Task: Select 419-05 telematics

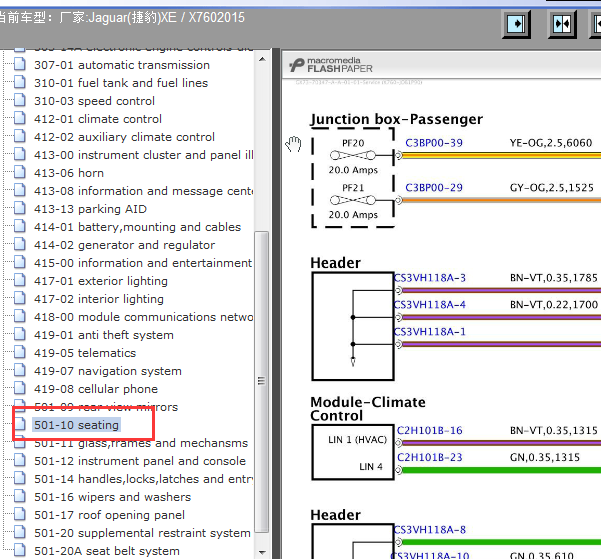Action: [85, 353]
